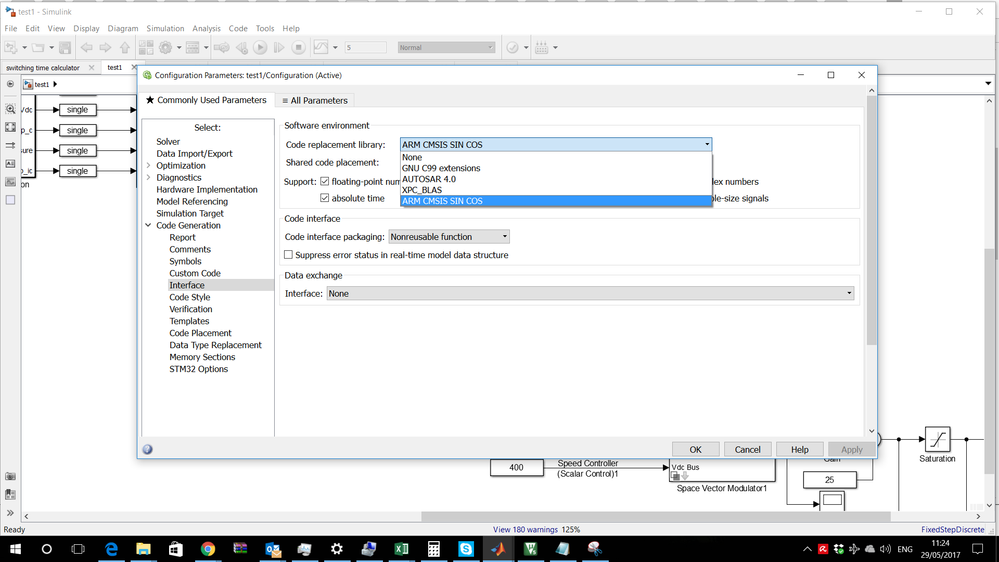Viewport: 999px width, 562px height.
Task: Open Excel from the taskbar
Action: 401,549
